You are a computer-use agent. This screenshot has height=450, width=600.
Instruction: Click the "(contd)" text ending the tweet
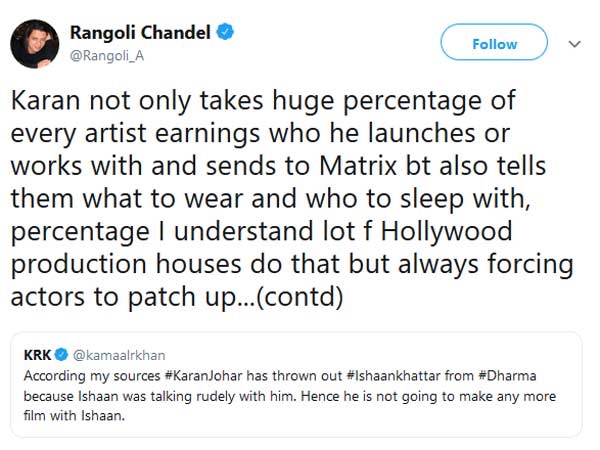tap(300, 297)
